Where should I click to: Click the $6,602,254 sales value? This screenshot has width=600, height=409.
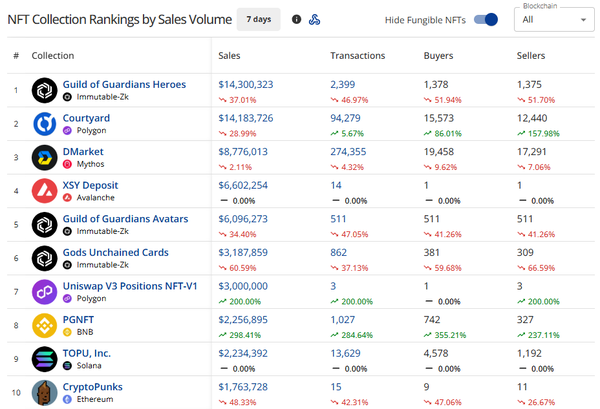tap(243, 186)
